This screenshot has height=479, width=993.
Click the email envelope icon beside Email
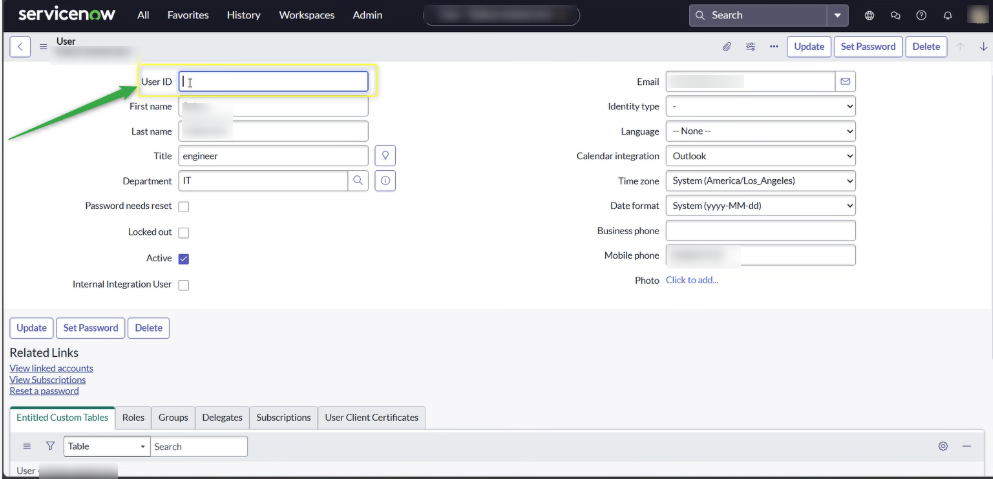point(845,81)
